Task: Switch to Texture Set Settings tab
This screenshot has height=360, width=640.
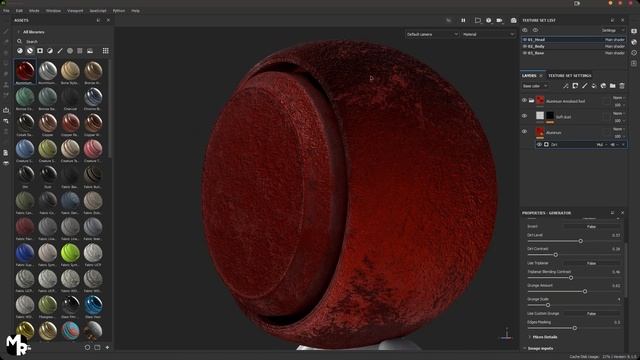Action: (x=569, y=76)
